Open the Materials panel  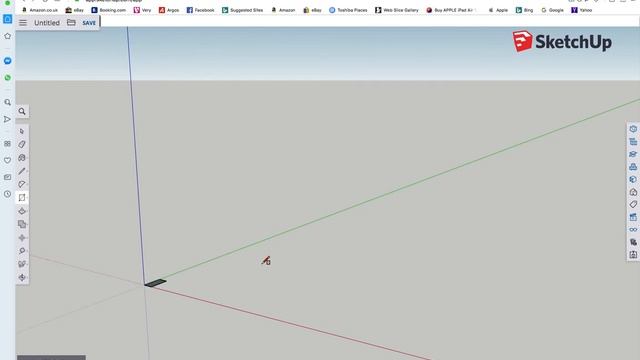[633, 180]
